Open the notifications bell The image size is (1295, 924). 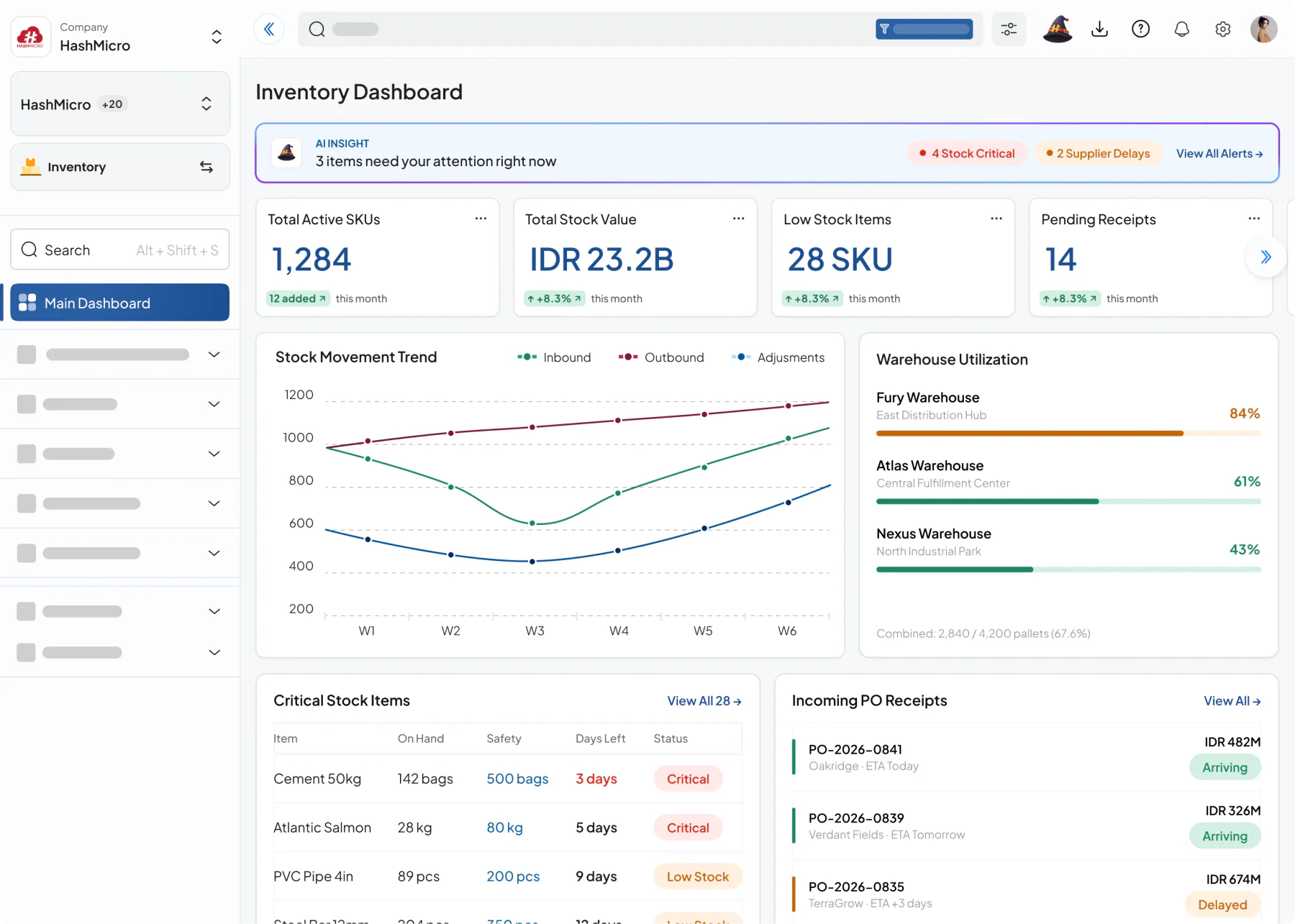tap(1181, 29)
